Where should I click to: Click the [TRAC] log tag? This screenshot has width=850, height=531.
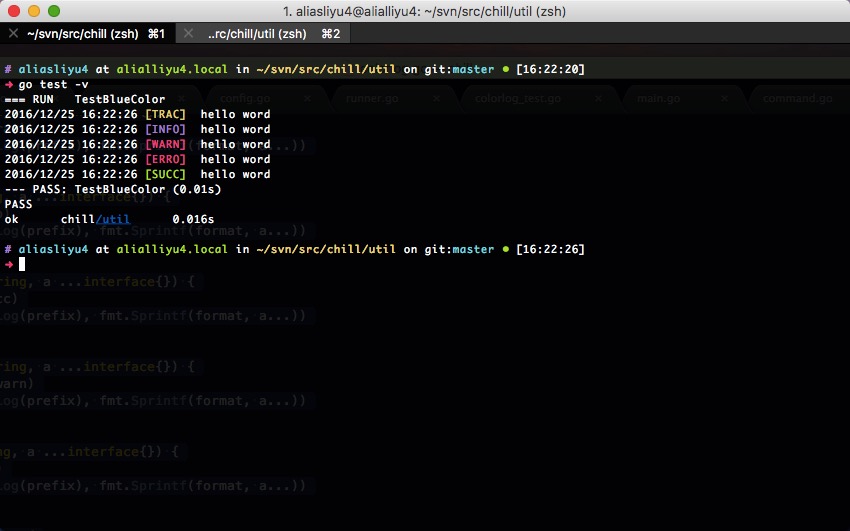165,114
